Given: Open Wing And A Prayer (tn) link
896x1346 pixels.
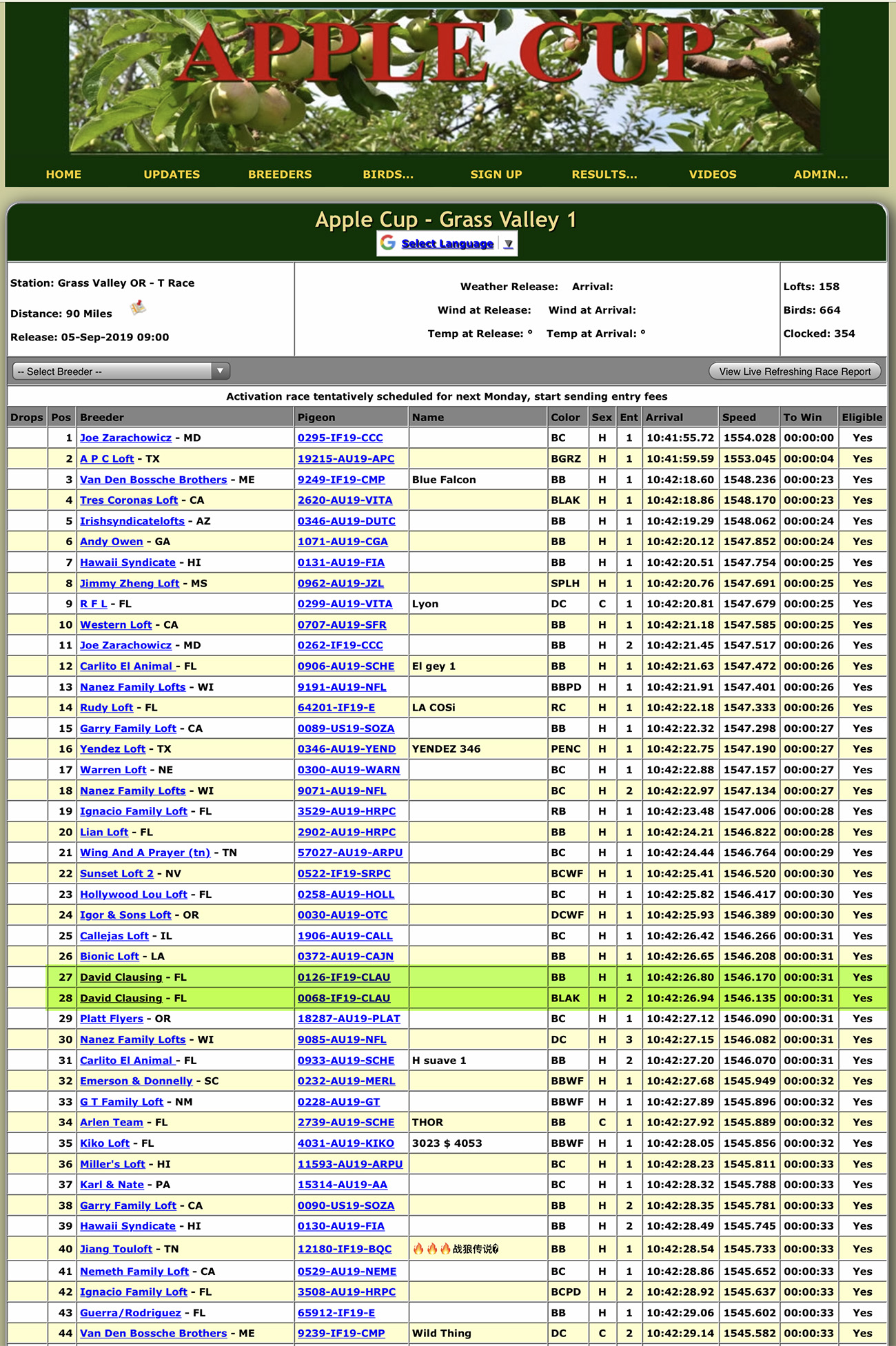Looking at the screenshot, I should pos(145,853).
